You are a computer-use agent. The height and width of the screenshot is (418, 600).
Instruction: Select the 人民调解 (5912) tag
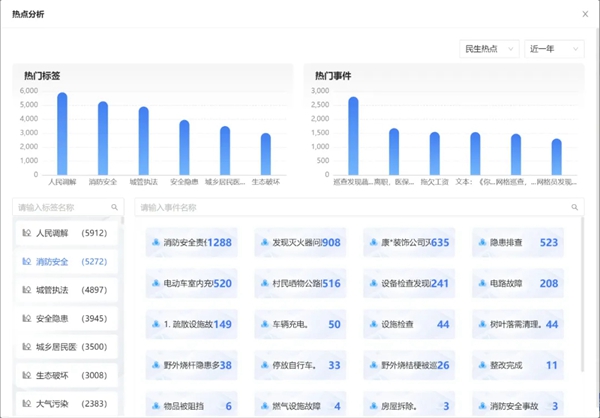pyautogui.click(x=67, y=233)
